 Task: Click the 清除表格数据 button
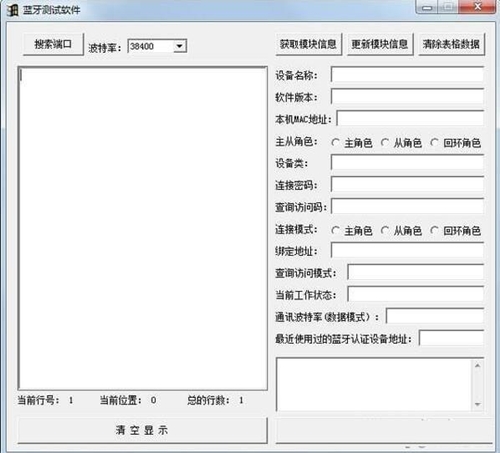click(x=451, y=44)
